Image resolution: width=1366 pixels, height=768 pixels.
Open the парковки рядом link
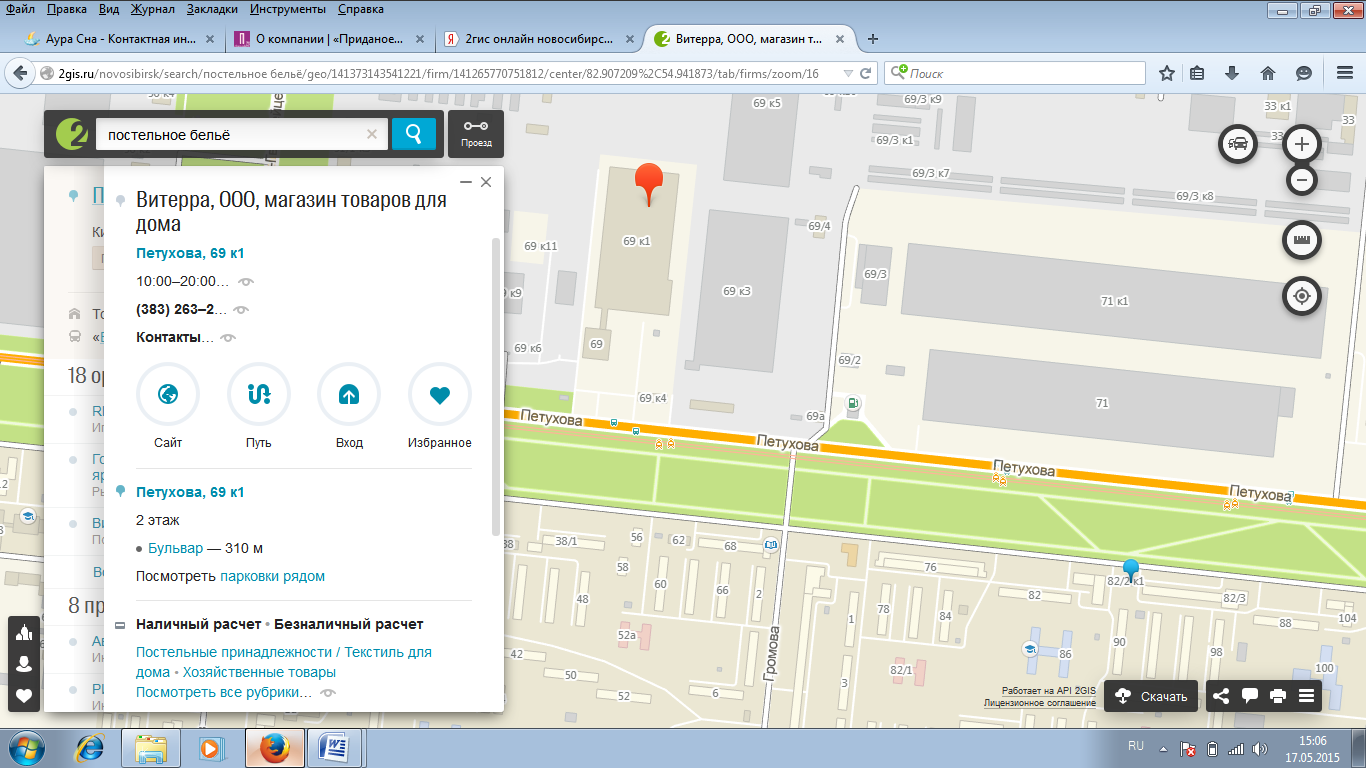[x=273, y=576]
